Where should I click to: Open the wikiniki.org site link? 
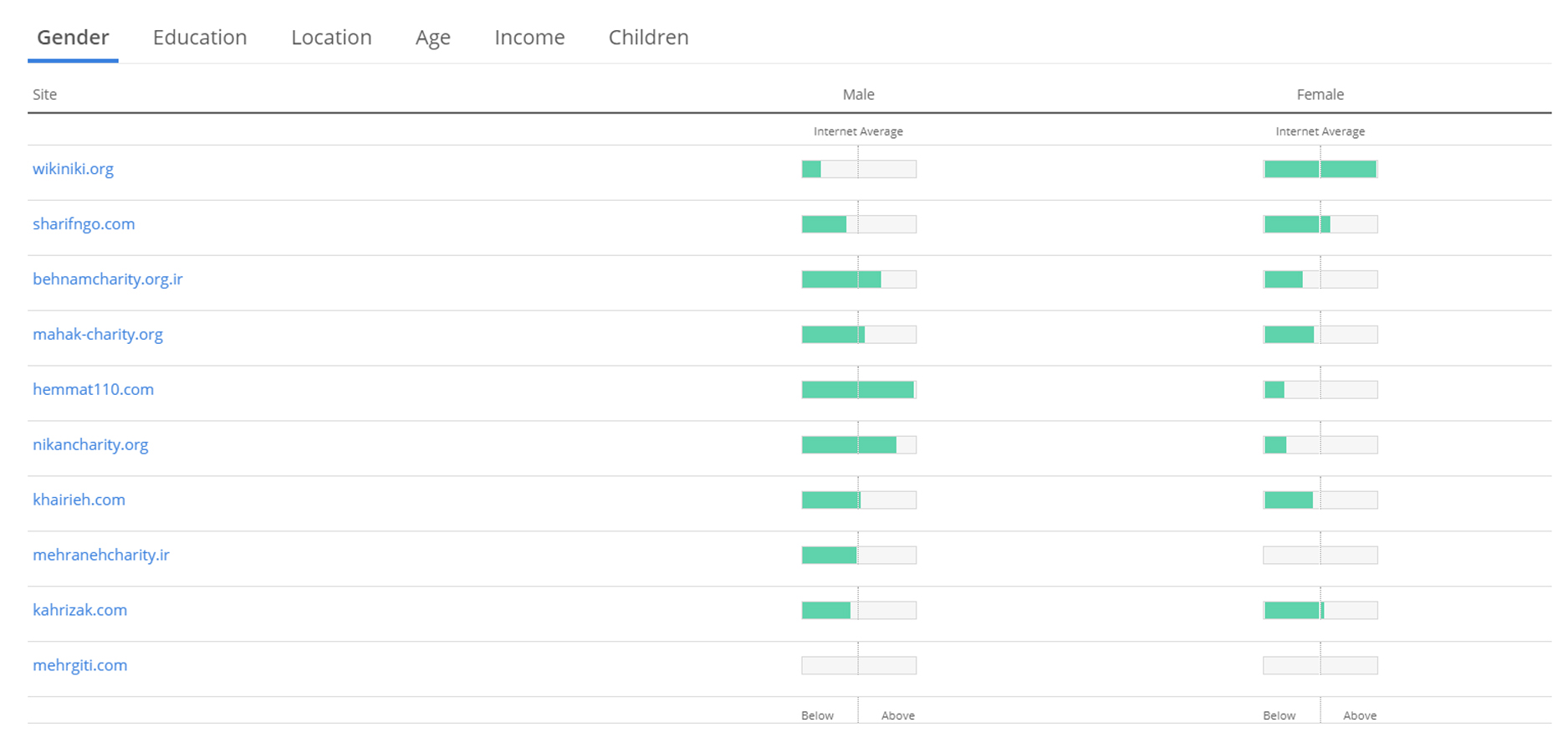pyautogui.click(x=73, y=169)
